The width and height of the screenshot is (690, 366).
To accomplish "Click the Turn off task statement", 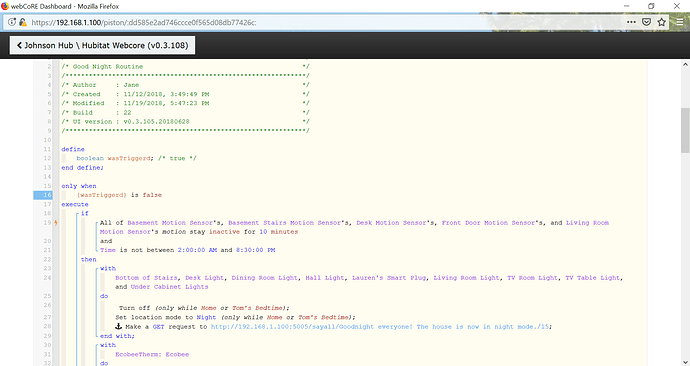I will click(x=204, y=308).
